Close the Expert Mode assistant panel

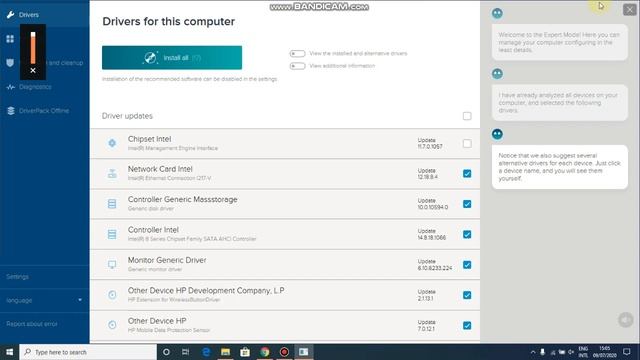click(629, 9)
